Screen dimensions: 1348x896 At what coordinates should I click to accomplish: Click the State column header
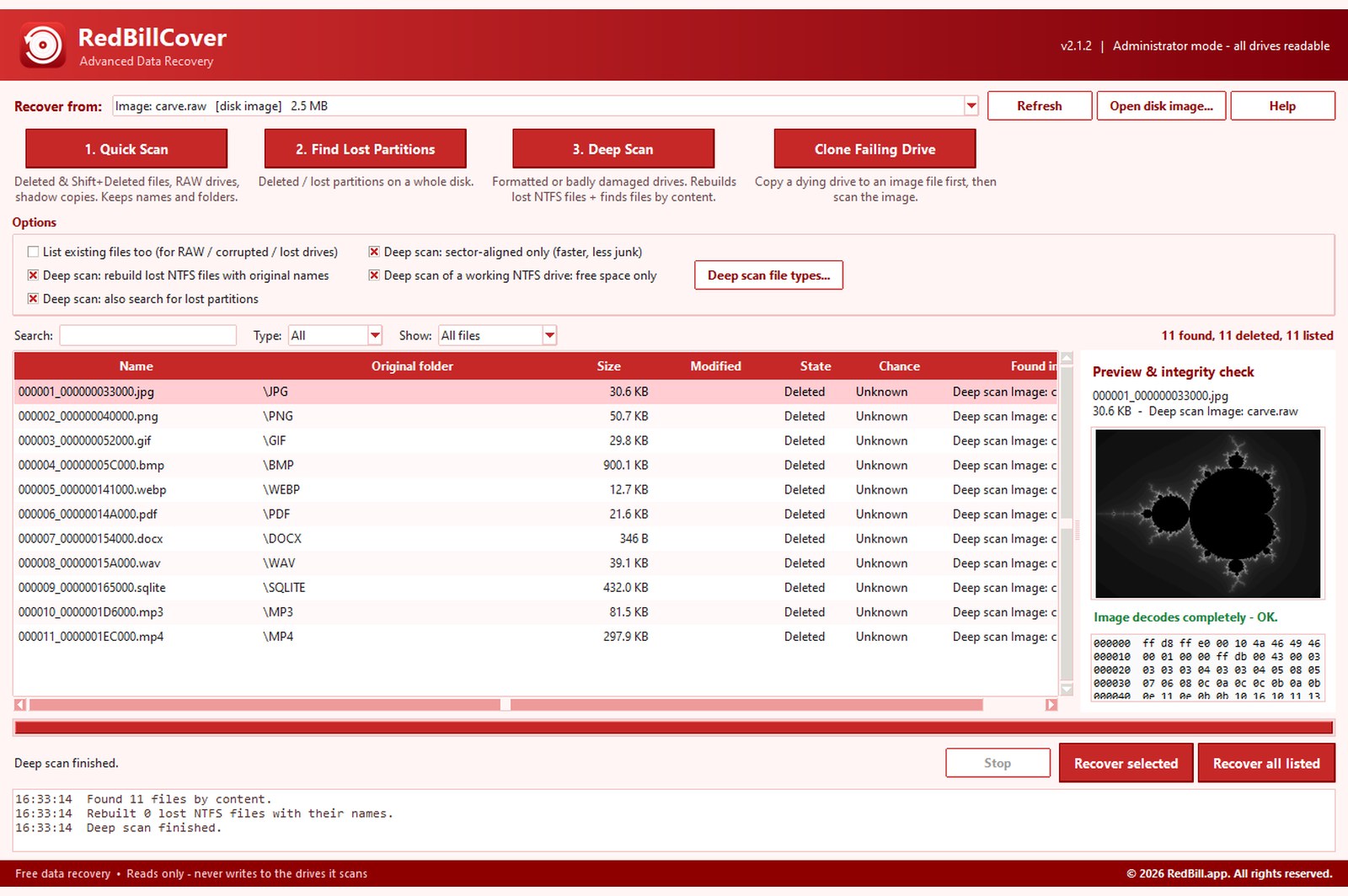[x=815, y=366]
